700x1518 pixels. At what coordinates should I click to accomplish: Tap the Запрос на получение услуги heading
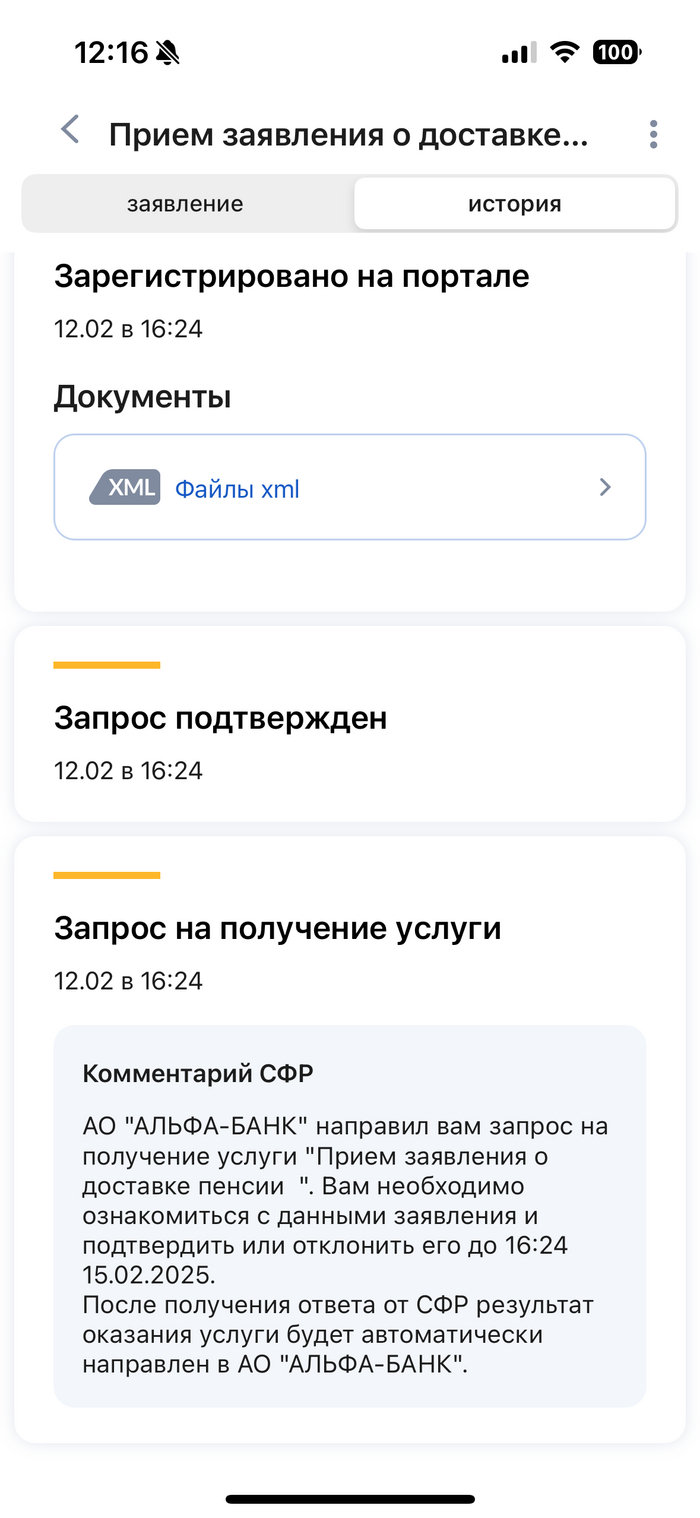click(277, 929)
